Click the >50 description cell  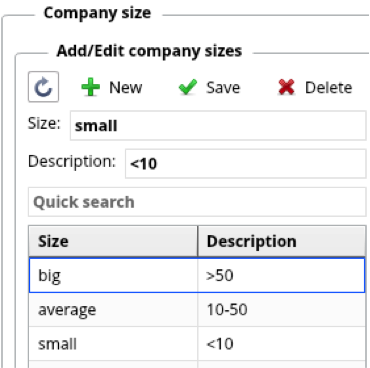[281, 275]
